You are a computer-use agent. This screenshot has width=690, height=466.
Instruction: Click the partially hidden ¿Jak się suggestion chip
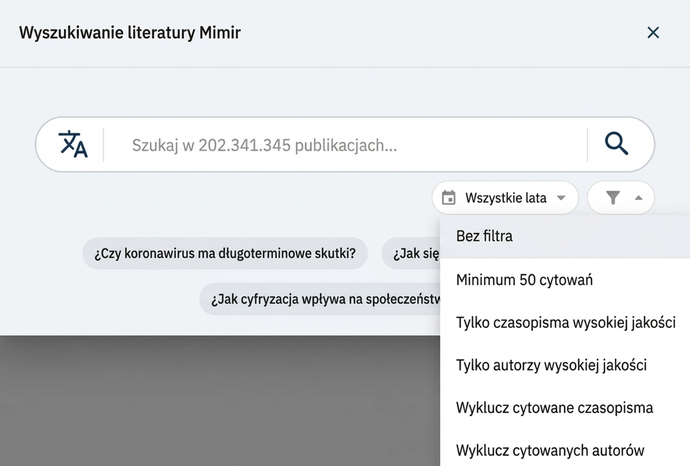411,253
